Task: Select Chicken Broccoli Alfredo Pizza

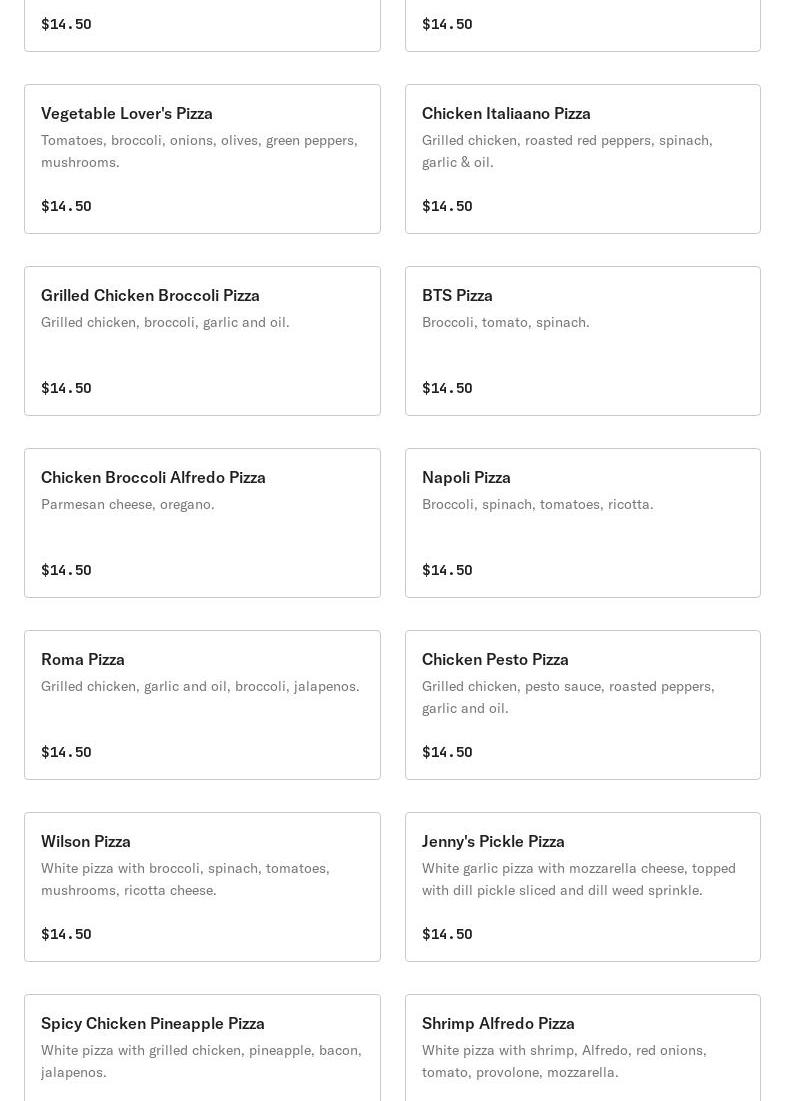Action: click(202, 522)
